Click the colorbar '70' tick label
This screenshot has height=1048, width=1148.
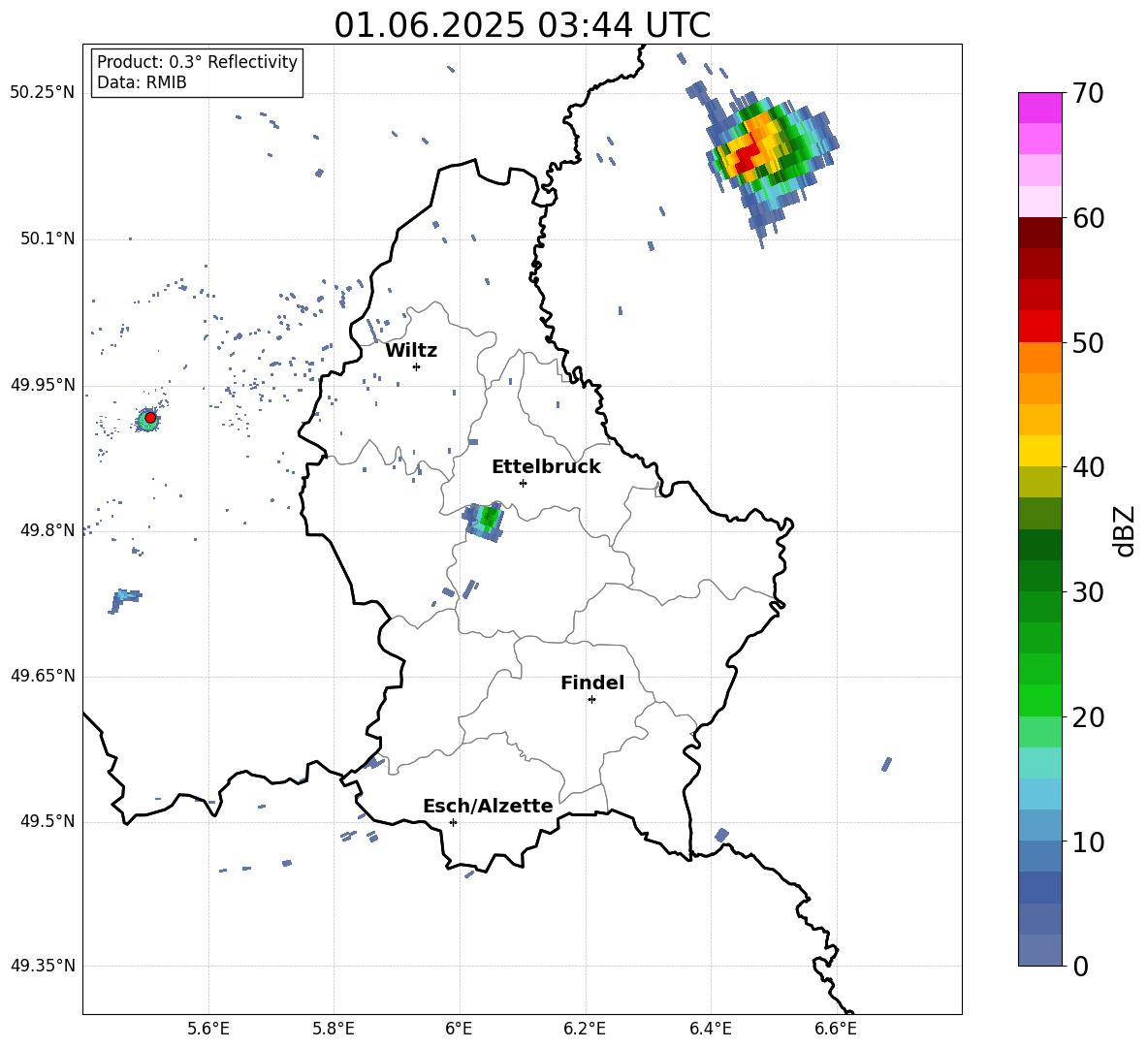tap(1088, 93)
